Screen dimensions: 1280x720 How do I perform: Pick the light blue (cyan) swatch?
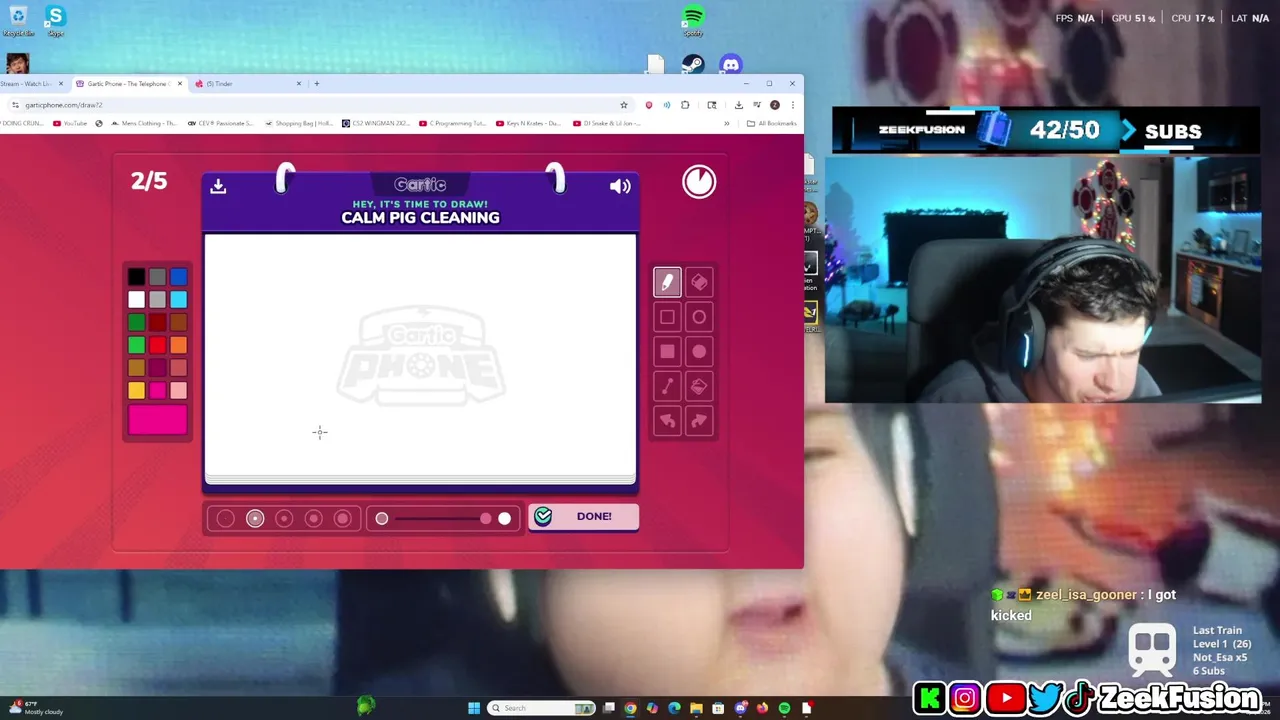178,299
